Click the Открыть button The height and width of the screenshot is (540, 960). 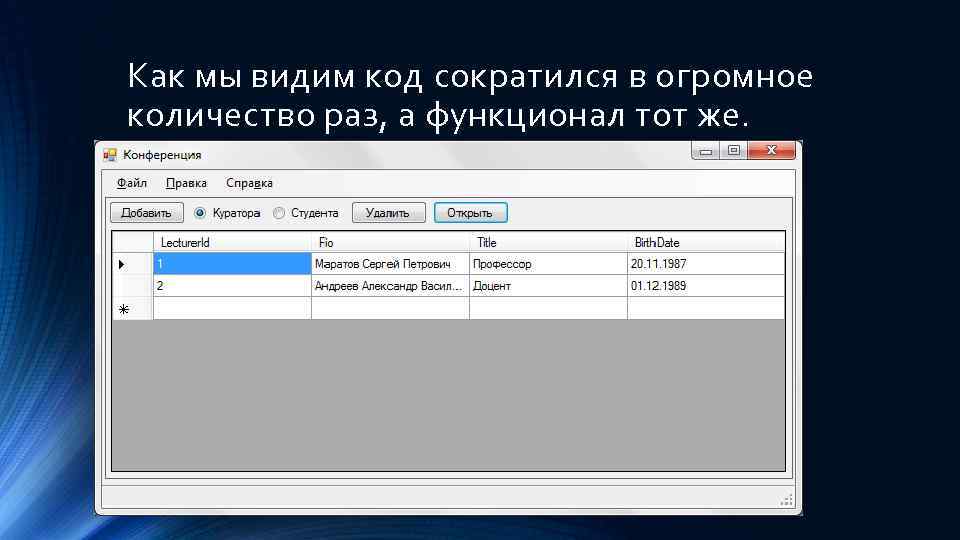point(470,213)
